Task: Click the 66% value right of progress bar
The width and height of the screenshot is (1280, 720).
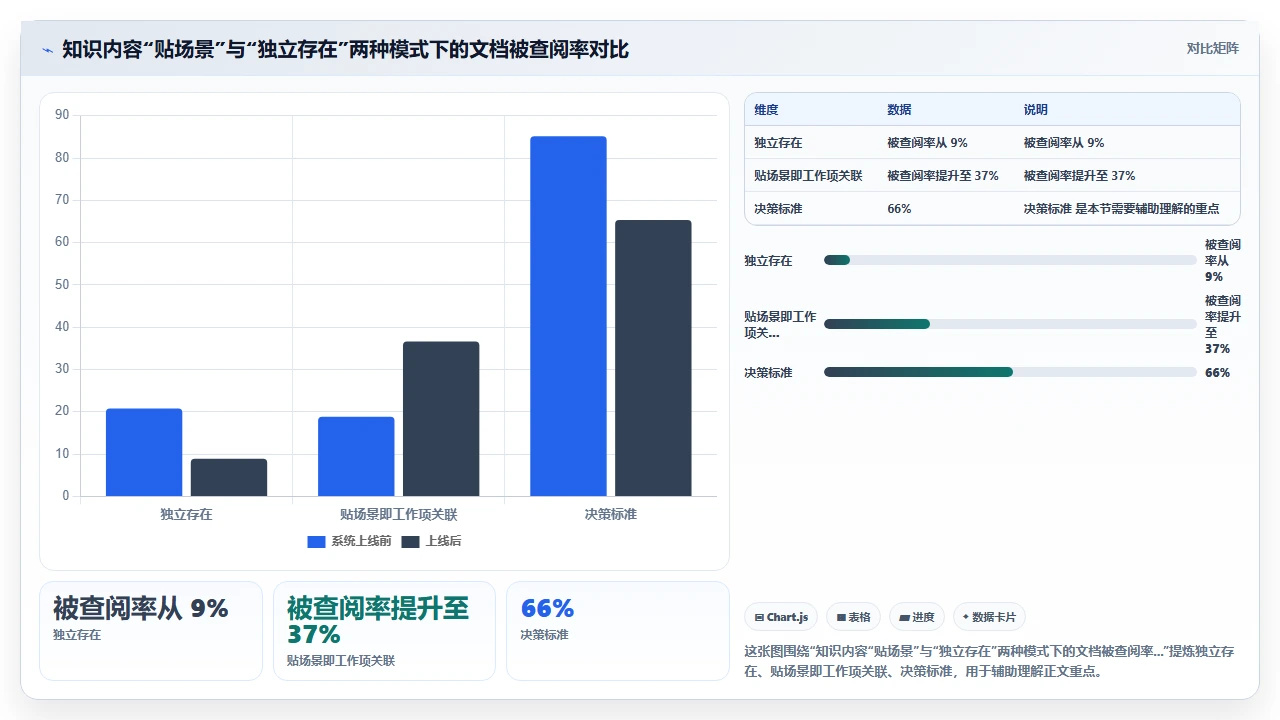Action: point(1217,372)
